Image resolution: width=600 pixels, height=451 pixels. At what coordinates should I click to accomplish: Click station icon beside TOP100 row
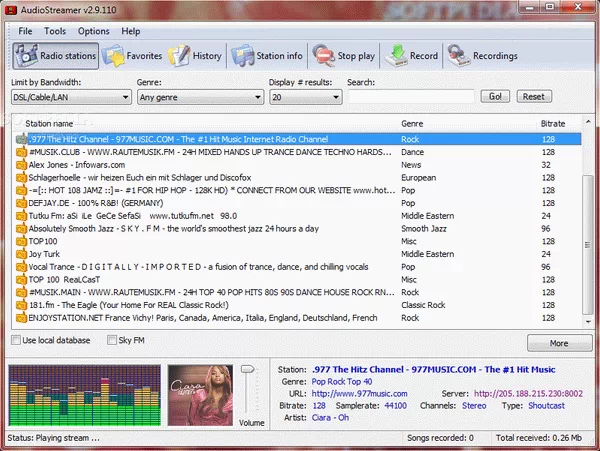(21, 241)
